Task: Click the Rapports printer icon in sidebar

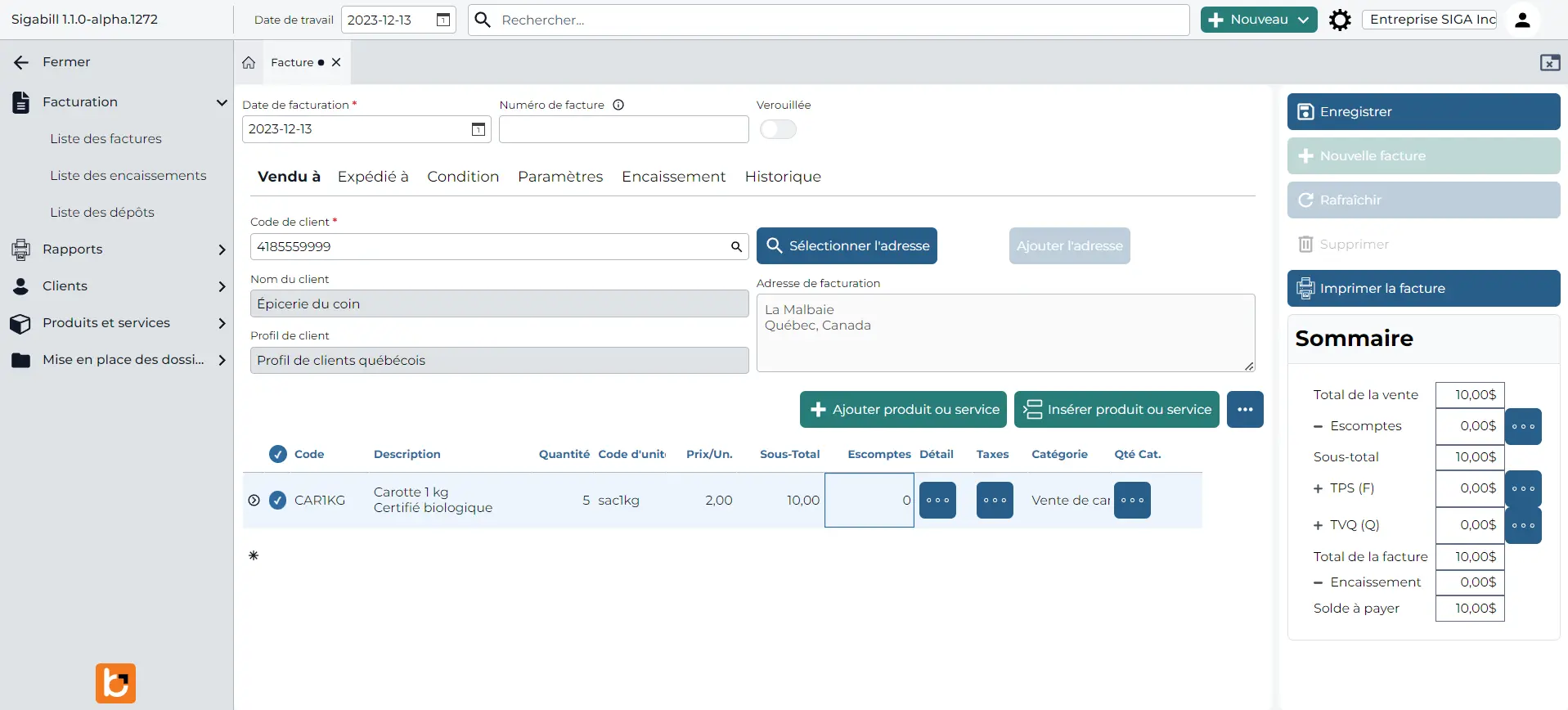Action: pos(21,249)
